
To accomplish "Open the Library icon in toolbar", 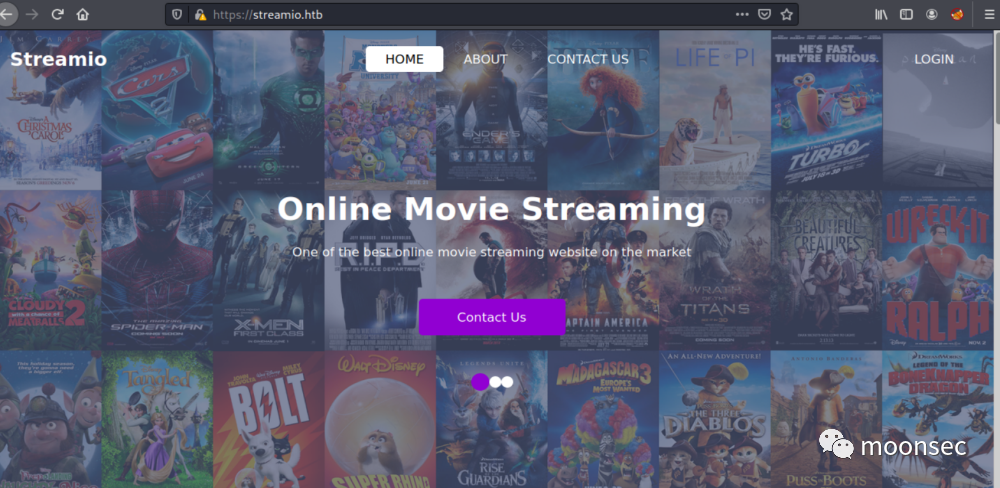I will coord(881,14).
